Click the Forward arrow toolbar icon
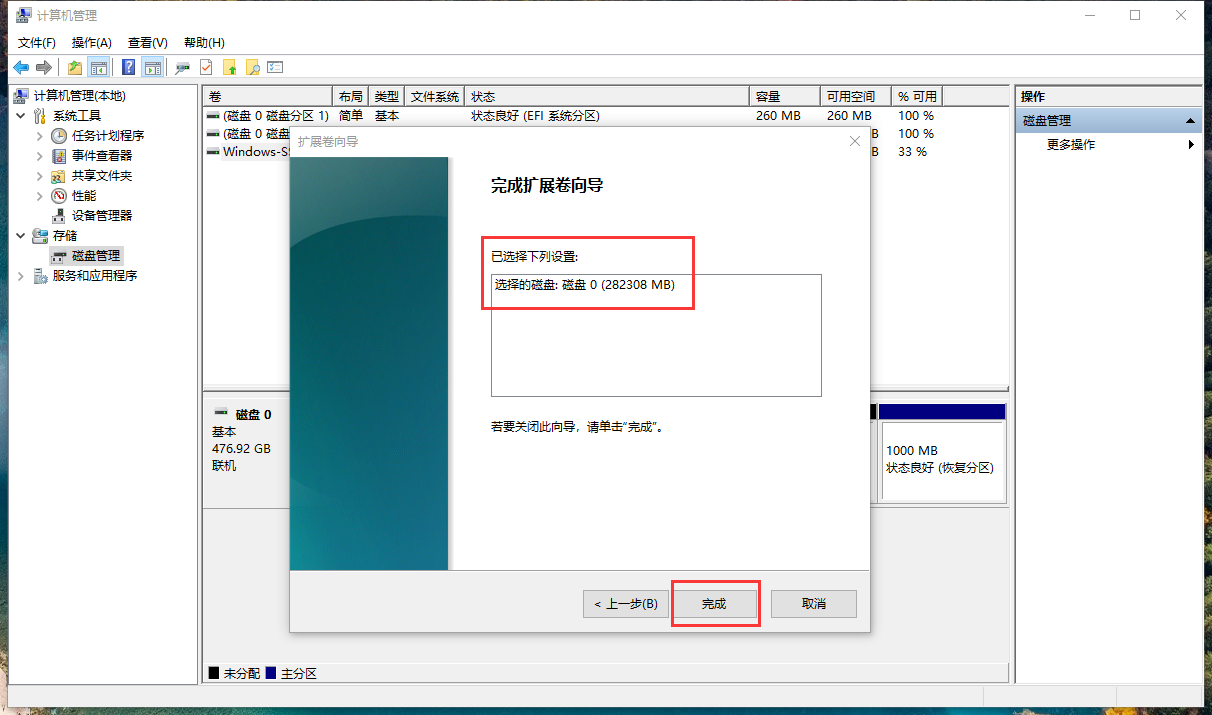The width and height of the screenshot is (1212, 715). 43,67
